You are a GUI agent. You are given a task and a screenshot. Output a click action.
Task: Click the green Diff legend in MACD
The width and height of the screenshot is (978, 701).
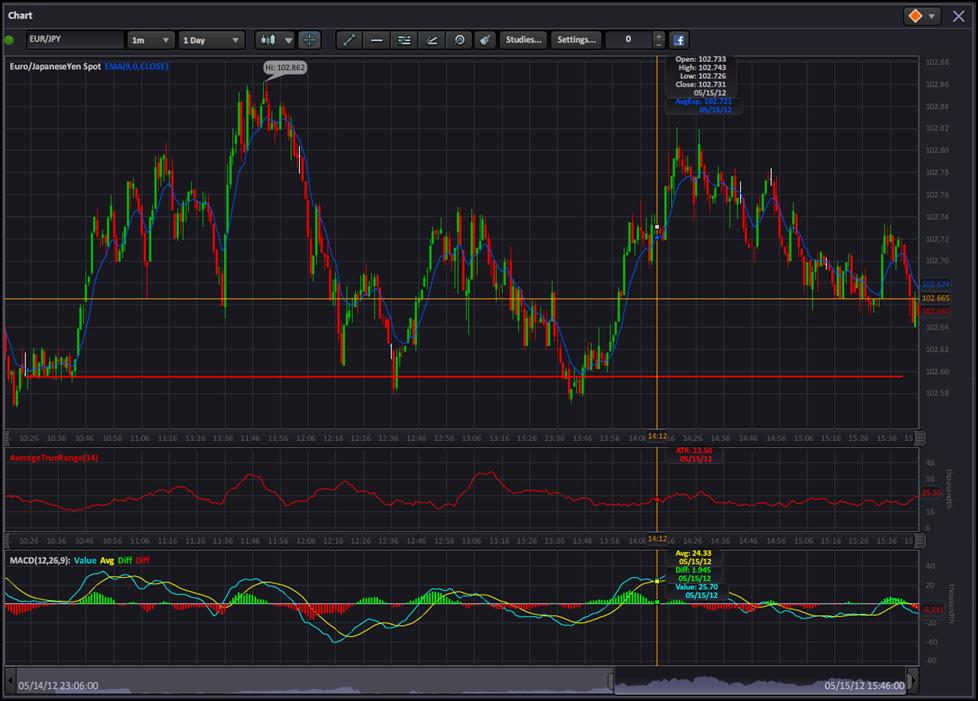125,560
